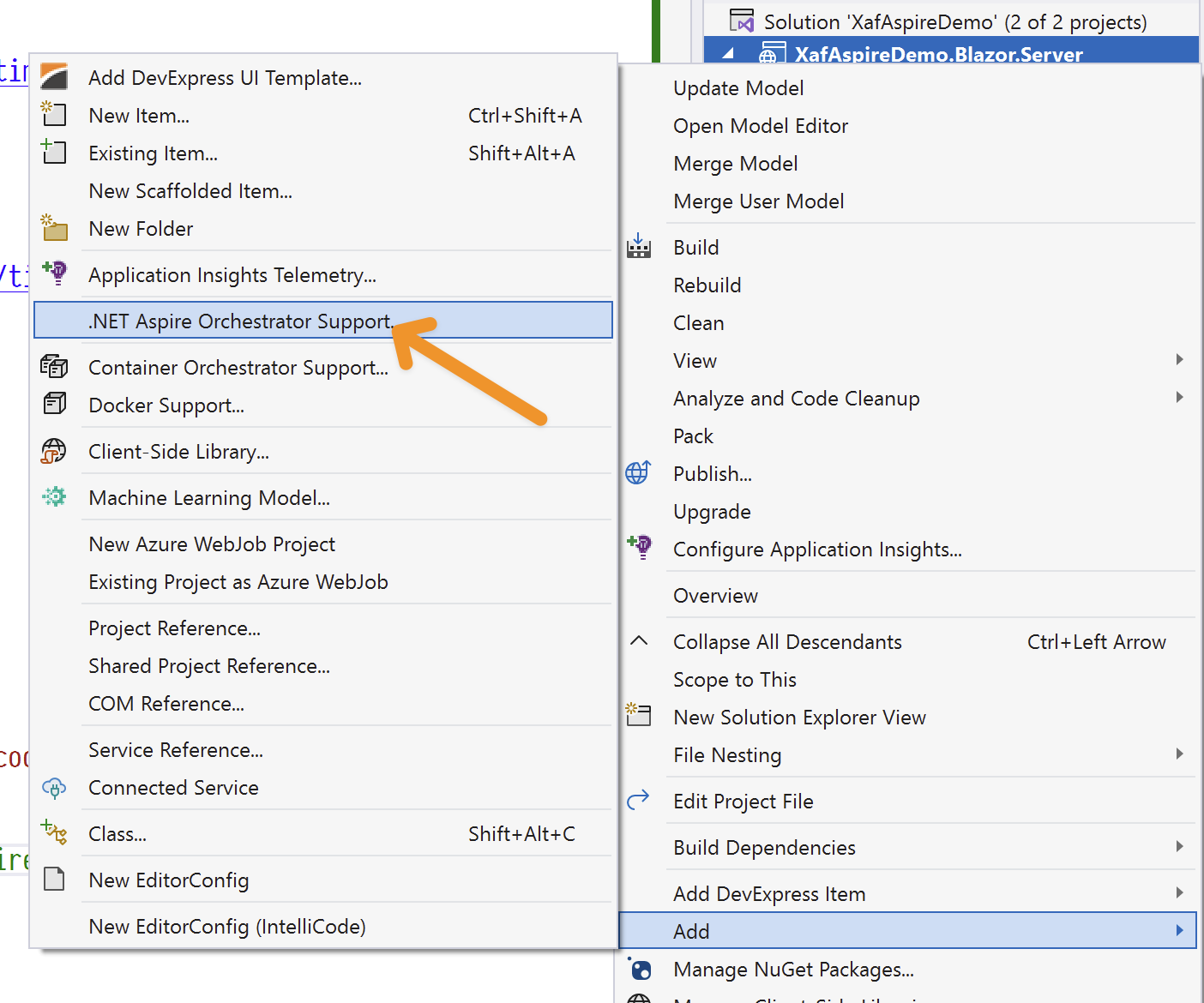Screen dimensions: 1204x1003
Task: Click the Collapse All Descendants caret icon
Action: coord(639,640)
